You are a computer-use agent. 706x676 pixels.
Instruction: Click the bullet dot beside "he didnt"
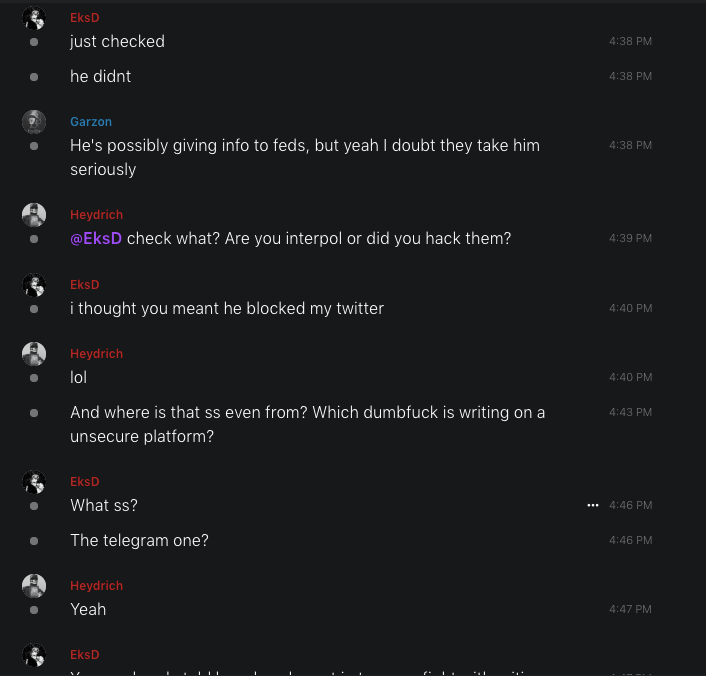34,76
